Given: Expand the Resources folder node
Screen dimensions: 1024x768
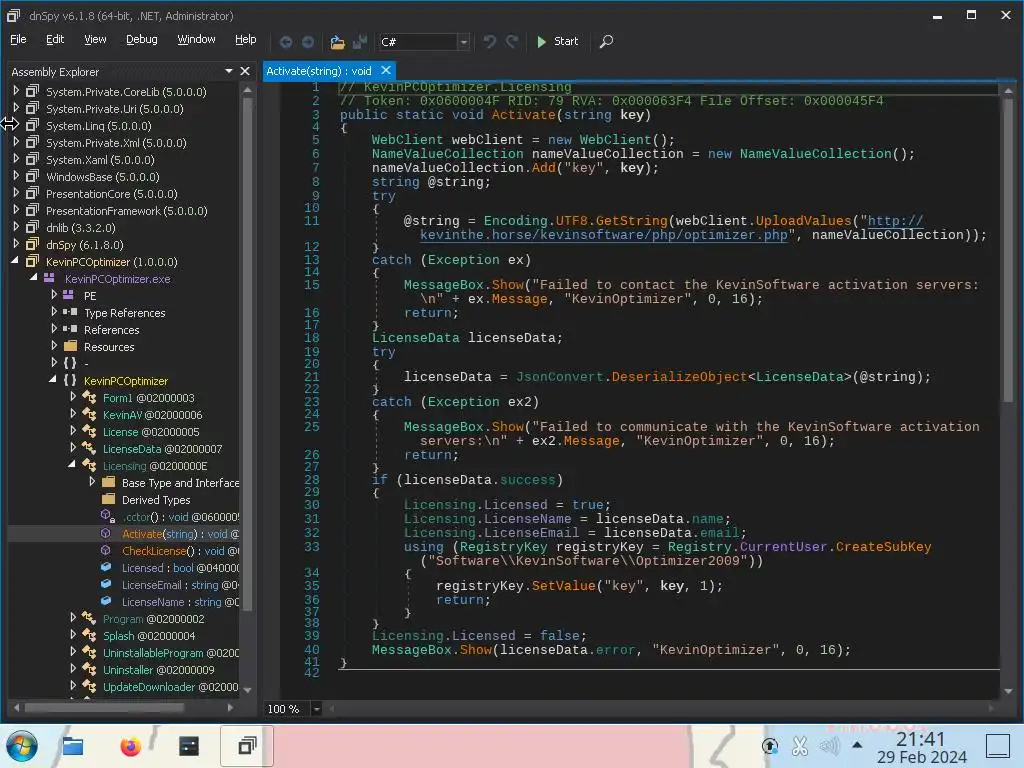Looking at the screenshot, I should 54,345.
